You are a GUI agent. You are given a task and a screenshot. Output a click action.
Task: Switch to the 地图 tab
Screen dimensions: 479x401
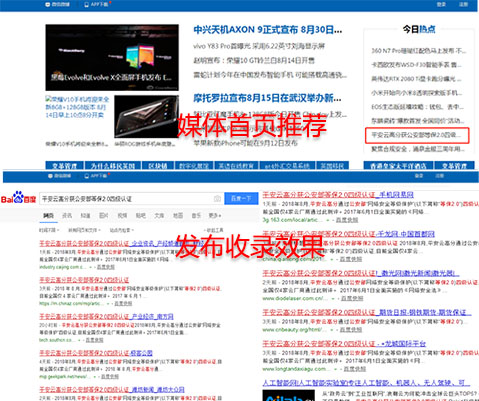click(178, 216)
